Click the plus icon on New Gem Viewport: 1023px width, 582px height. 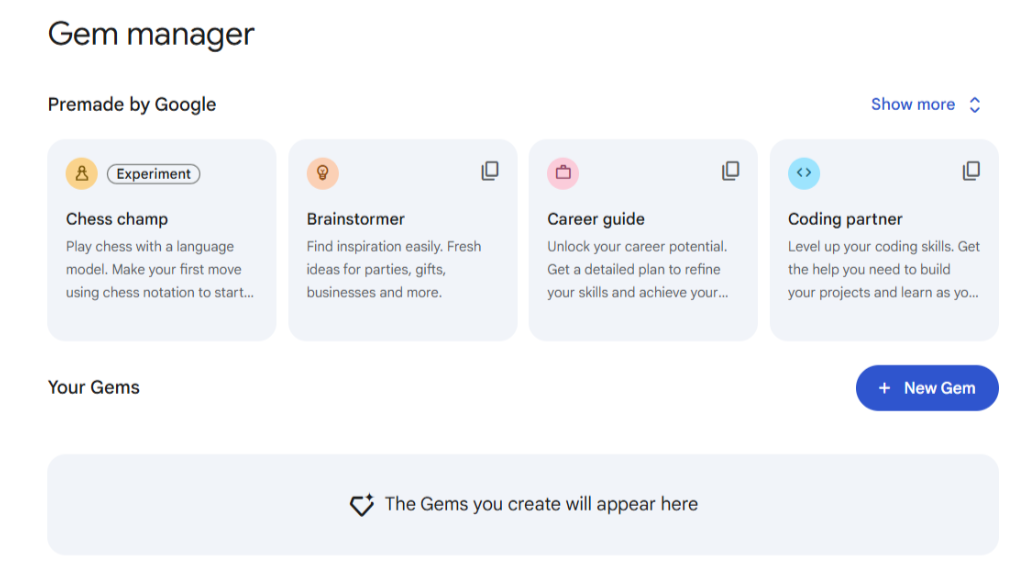pyautogui.click(x=884, y=388)
